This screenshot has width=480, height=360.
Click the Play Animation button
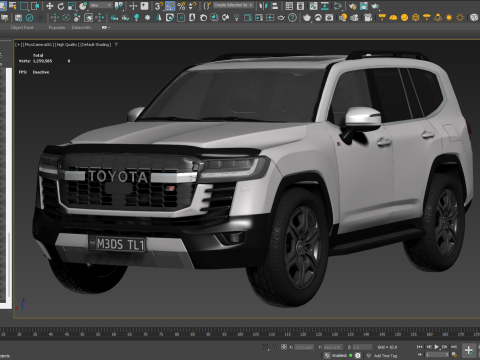tap(437, 347)
